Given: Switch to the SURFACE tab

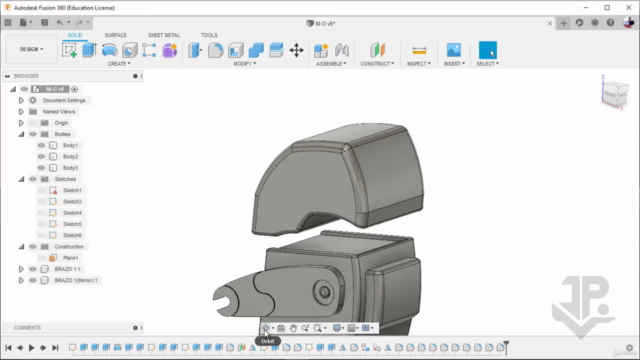Looking at the screenshot, I should pos(116,35).
